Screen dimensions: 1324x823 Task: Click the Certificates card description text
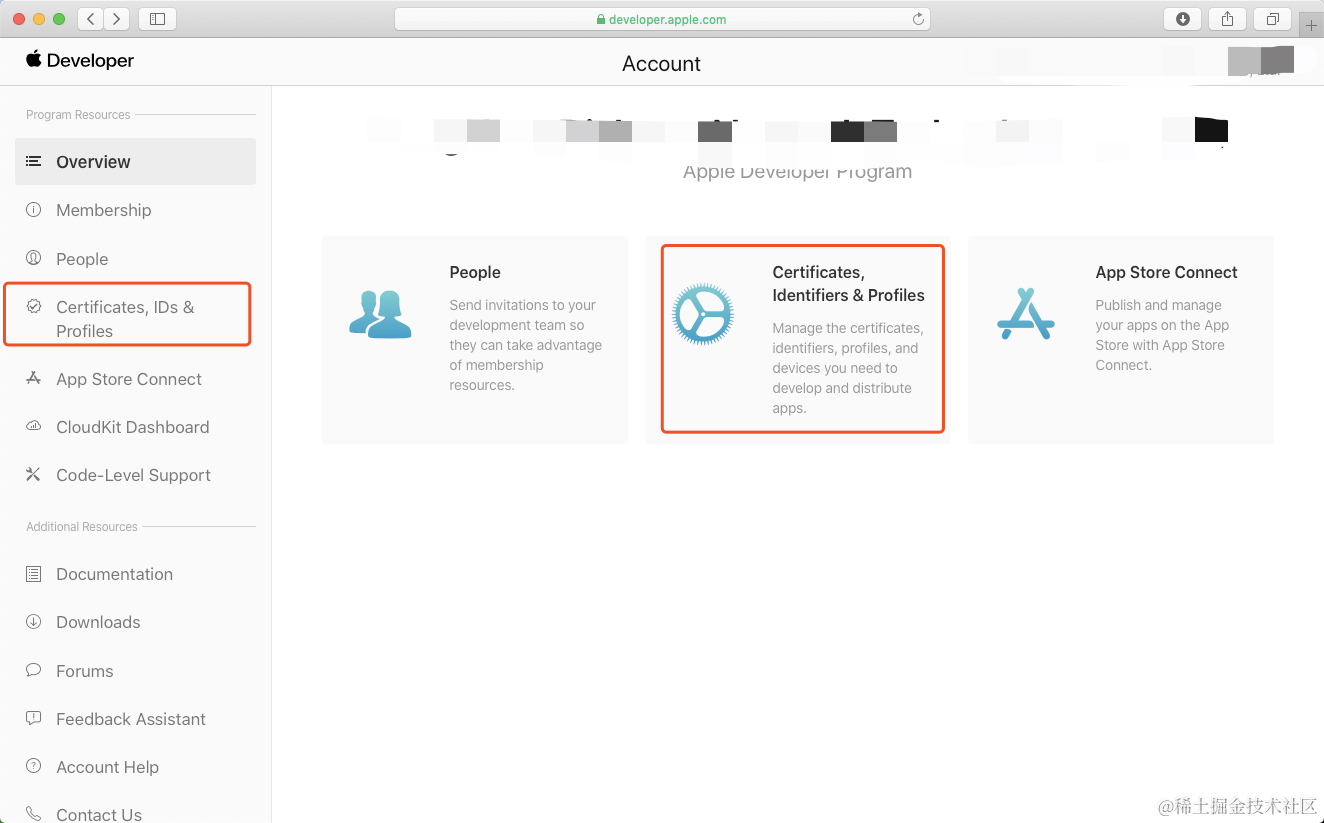[848, 368]
